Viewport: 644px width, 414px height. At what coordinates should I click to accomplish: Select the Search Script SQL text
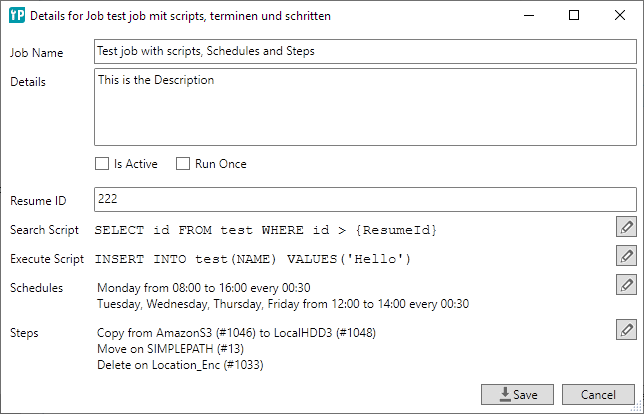pyautogui.click(x=266, y=230)
